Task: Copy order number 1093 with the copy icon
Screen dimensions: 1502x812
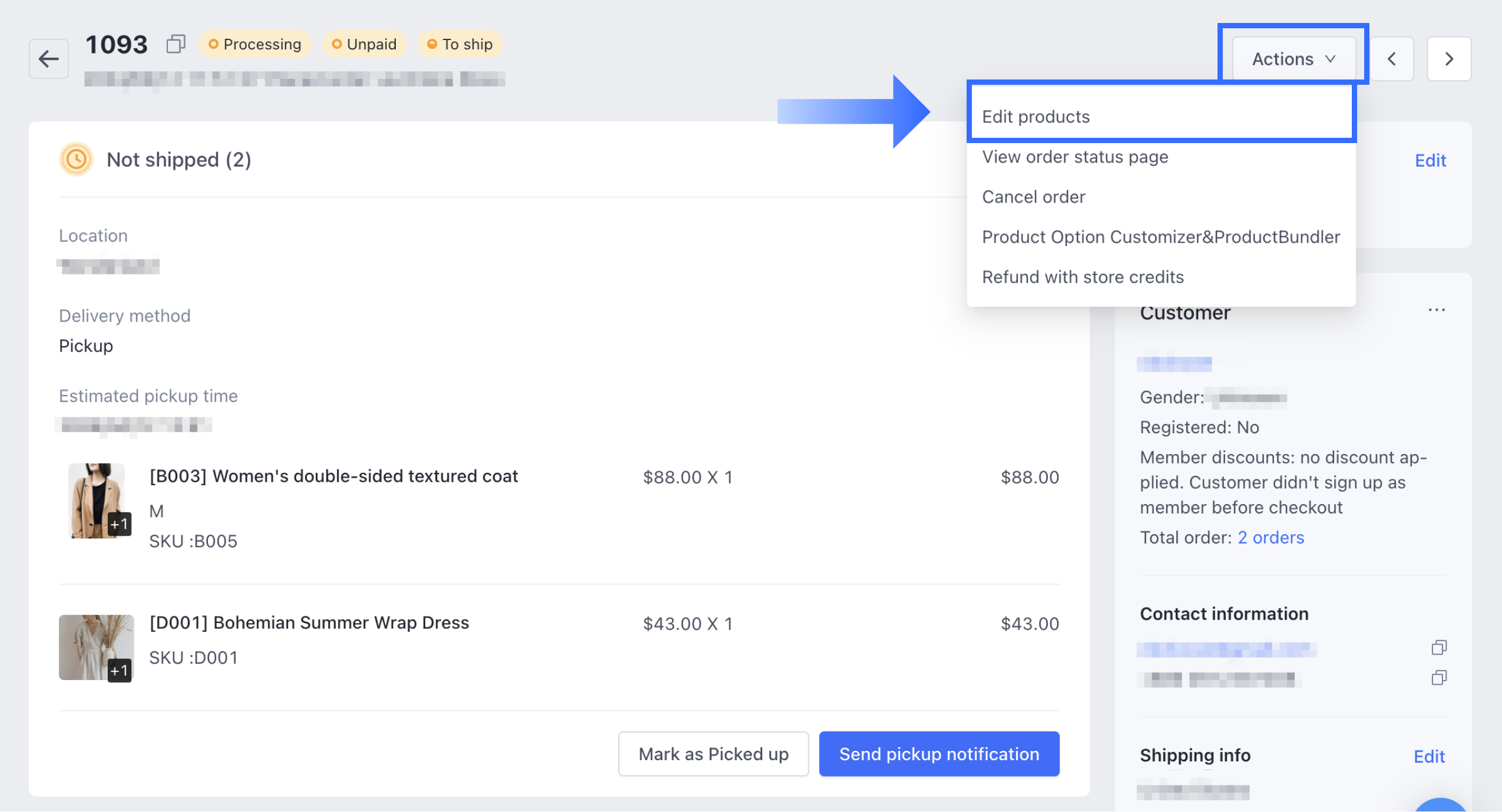Action: click(176, 44)
